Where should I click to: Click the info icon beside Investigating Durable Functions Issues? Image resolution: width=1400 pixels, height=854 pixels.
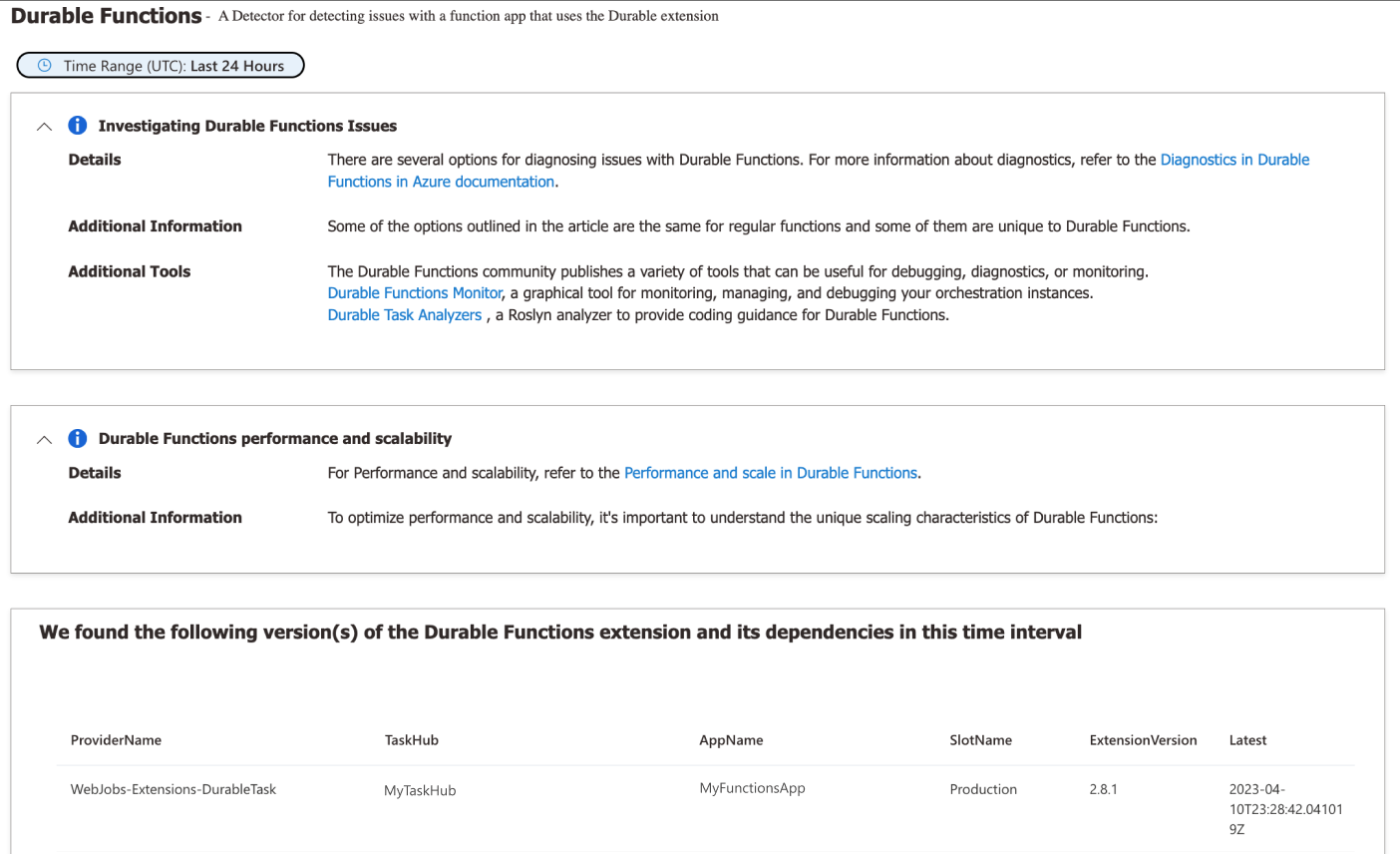click(77, 124)
